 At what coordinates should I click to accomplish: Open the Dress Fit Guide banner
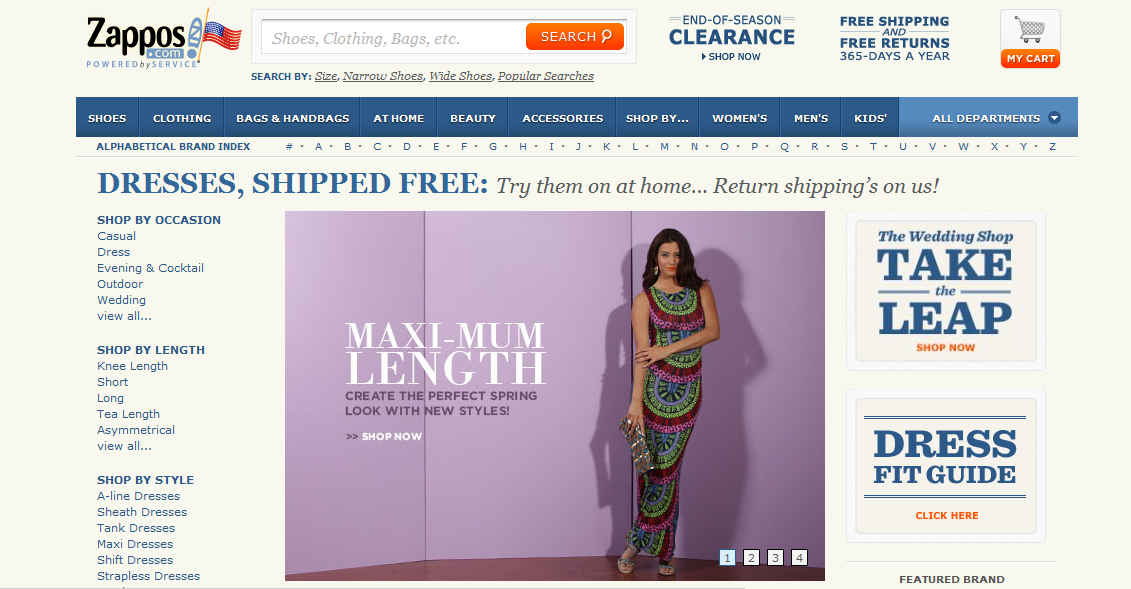click(x=945, y=466)
